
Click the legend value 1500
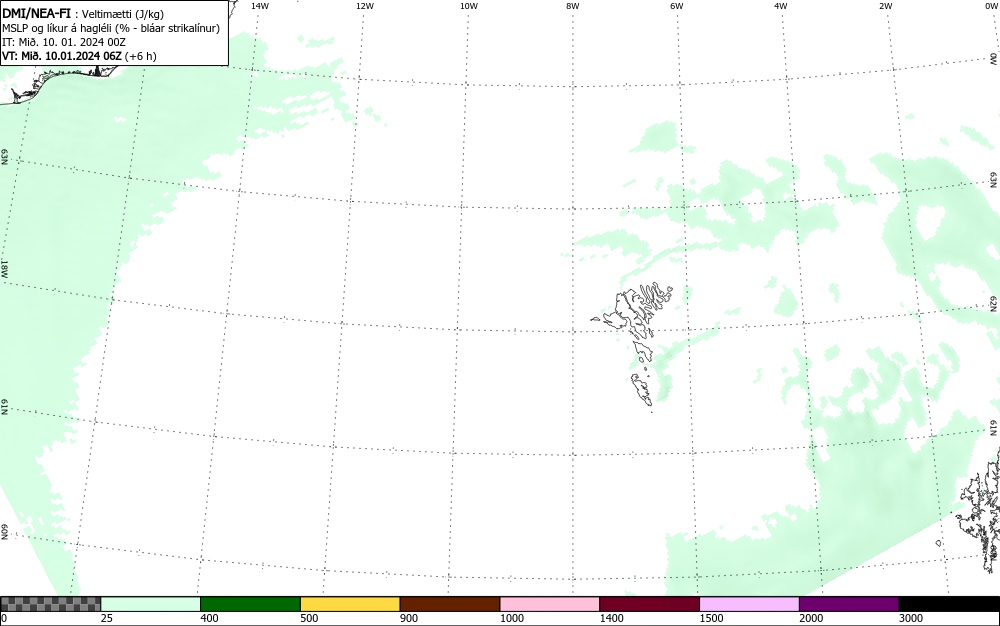pos(711,618)
